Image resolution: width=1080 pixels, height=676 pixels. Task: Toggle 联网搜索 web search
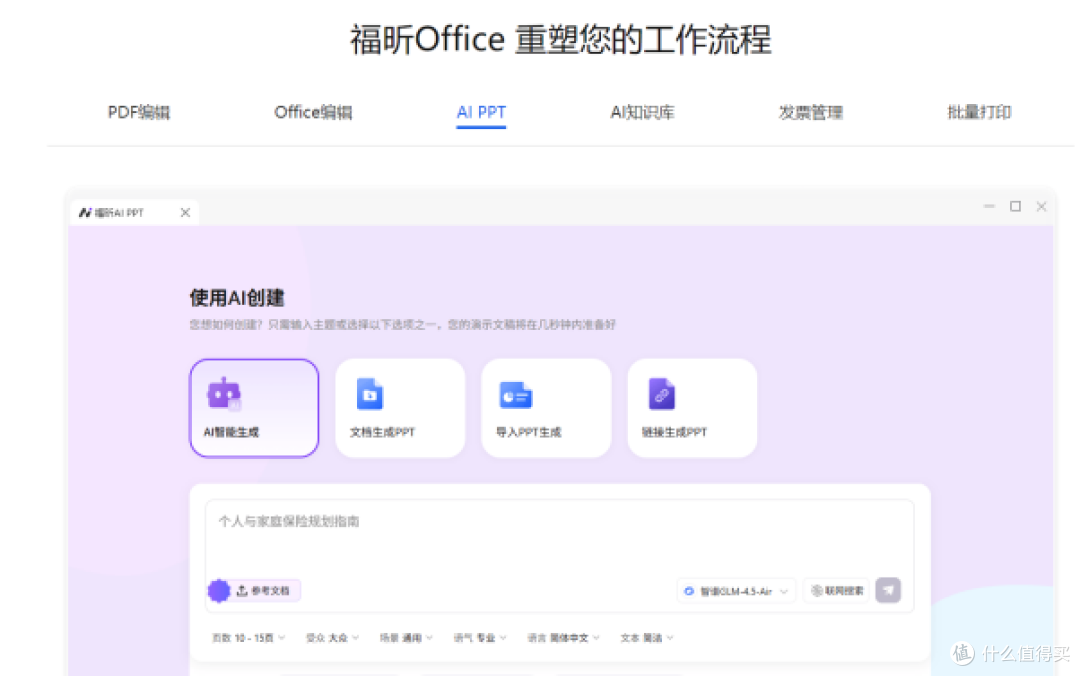pyautogui.click(x=837, y=591)
